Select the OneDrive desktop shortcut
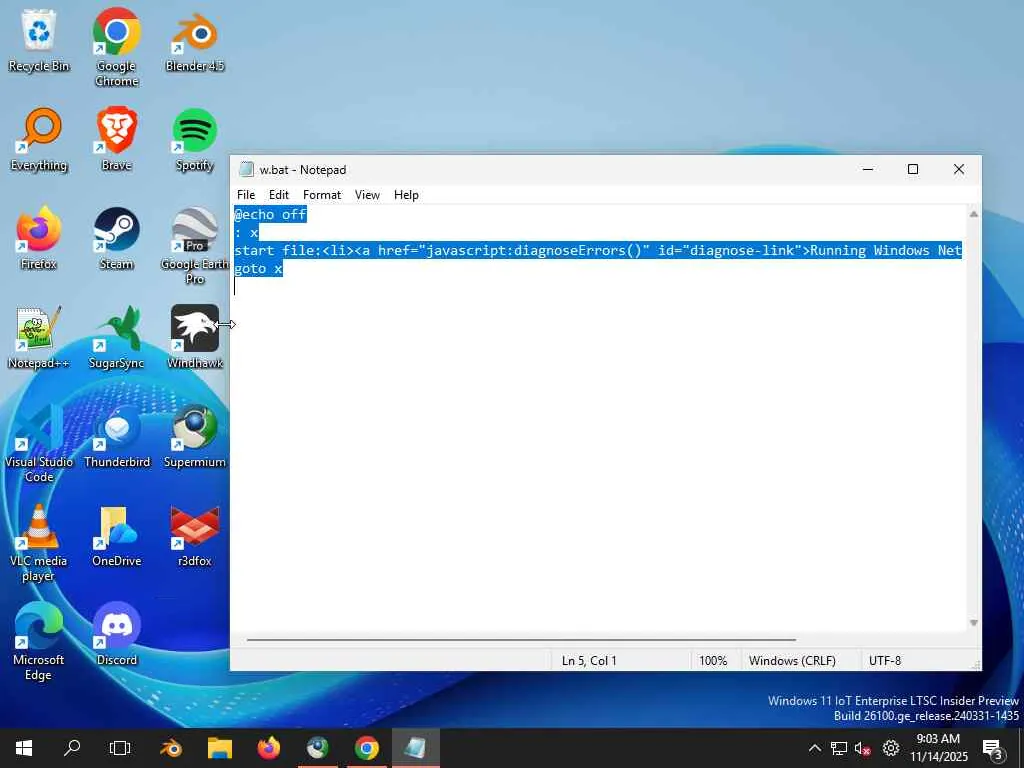The image size is (1024, 768). click(x=116, y=536)
